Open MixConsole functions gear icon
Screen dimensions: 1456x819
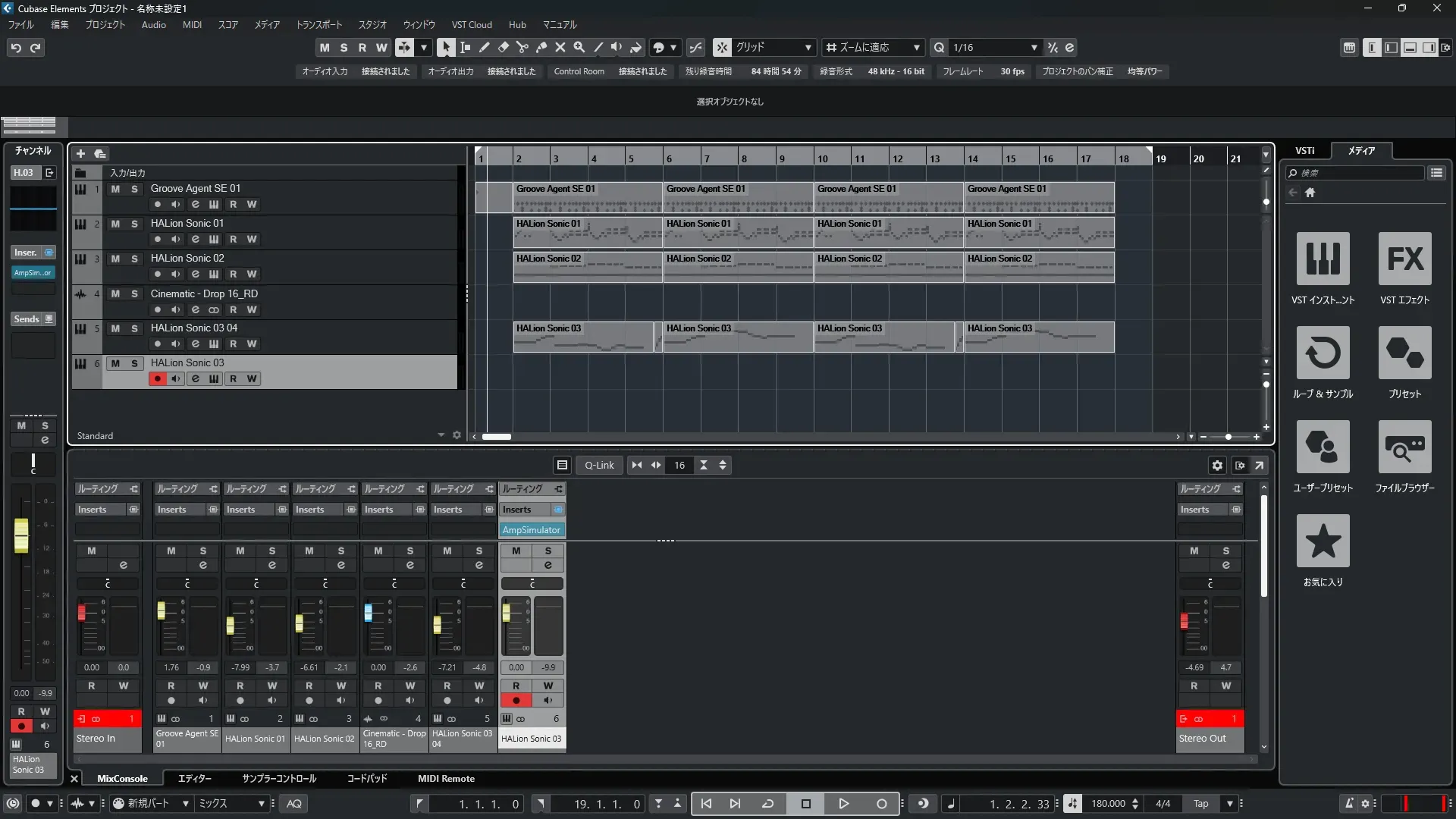1217,466
